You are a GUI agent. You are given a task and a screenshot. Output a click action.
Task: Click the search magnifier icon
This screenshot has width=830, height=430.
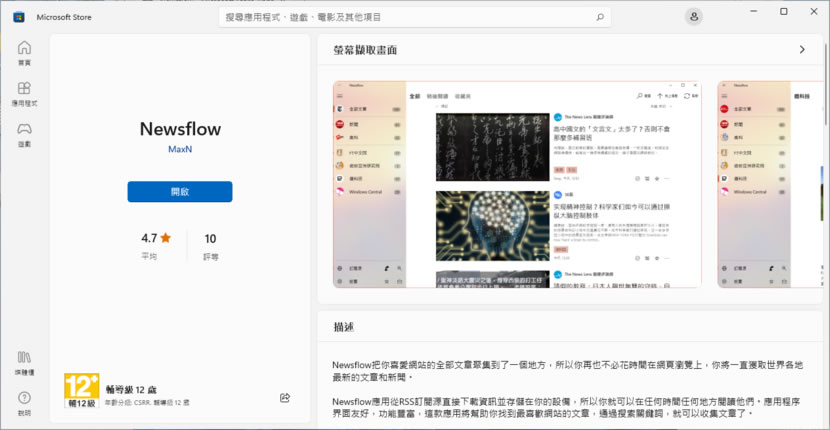coord(600,17)
